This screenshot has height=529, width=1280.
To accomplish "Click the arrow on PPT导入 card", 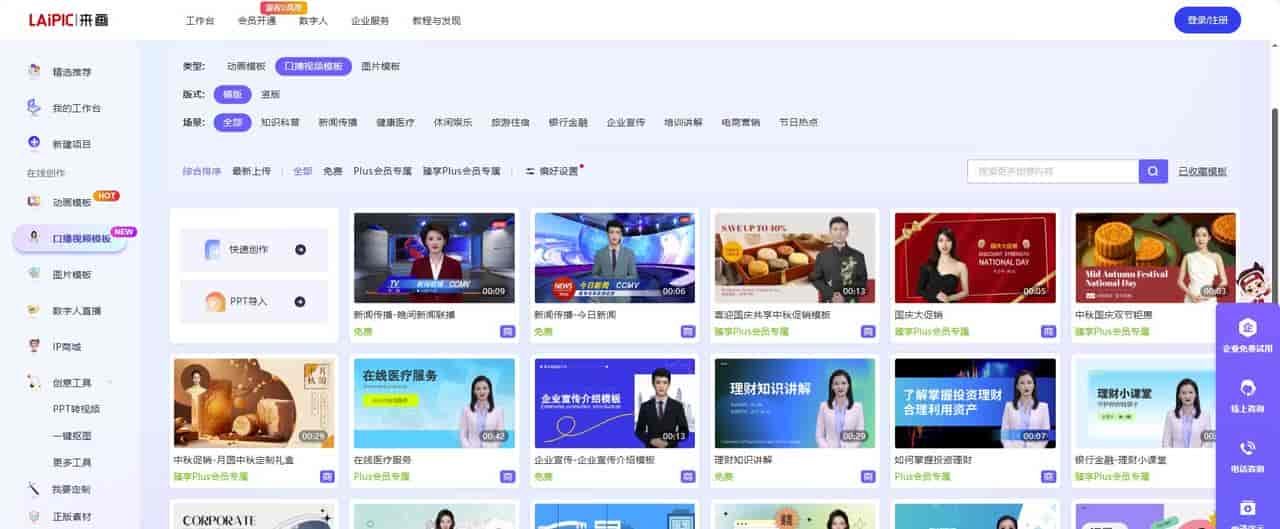I will (300, 301).
